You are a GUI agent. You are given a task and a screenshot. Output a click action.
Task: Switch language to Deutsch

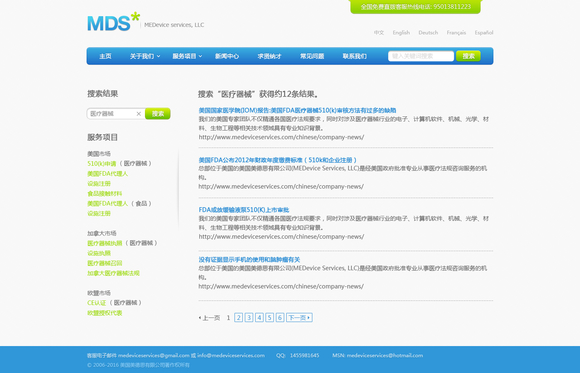(428, 33)
